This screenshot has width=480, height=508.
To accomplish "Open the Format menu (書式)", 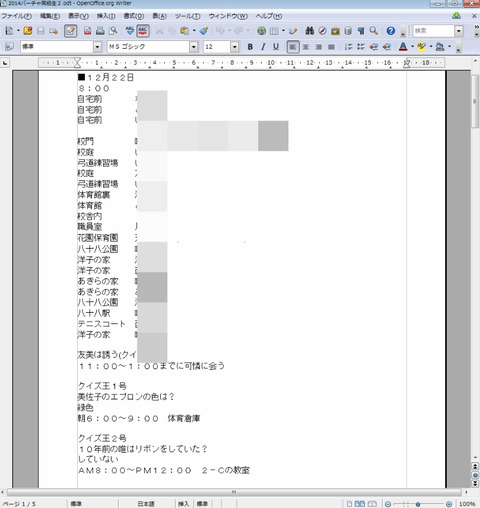I will pyautogui.click(x=134, y=16).
